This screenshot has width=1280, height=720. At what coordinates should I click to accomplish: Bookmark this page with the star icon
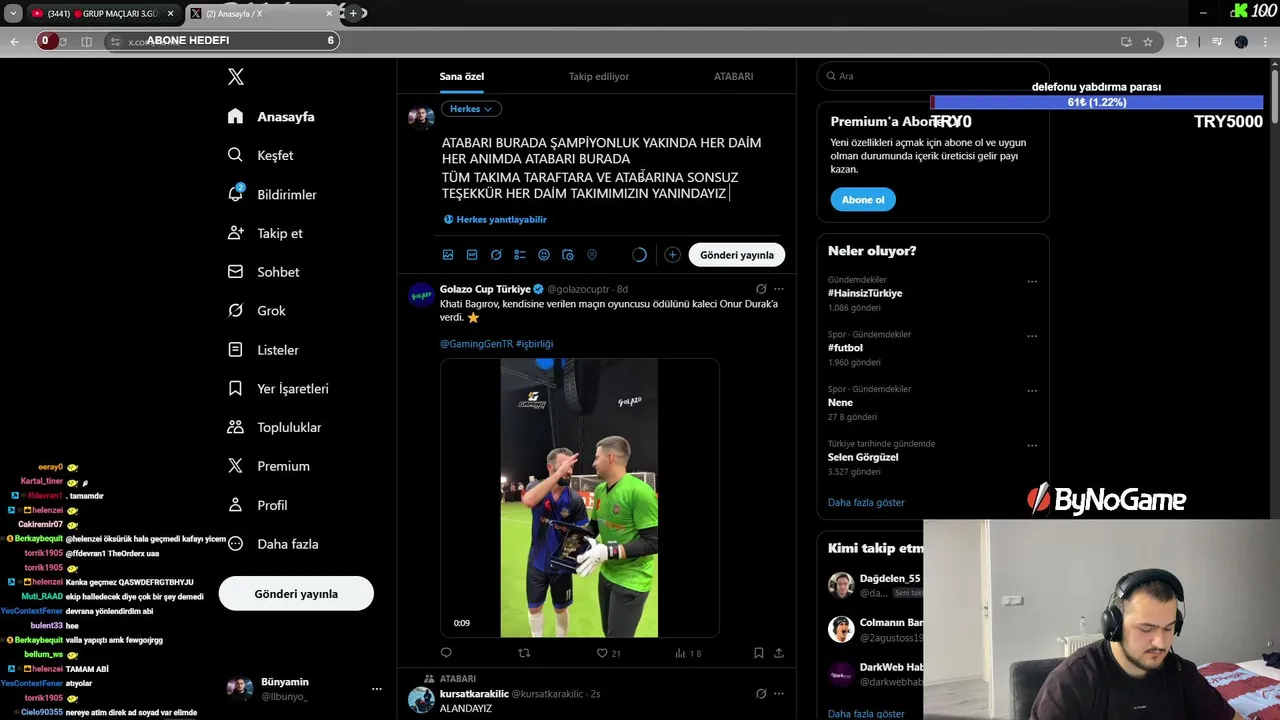(1148, 41)
